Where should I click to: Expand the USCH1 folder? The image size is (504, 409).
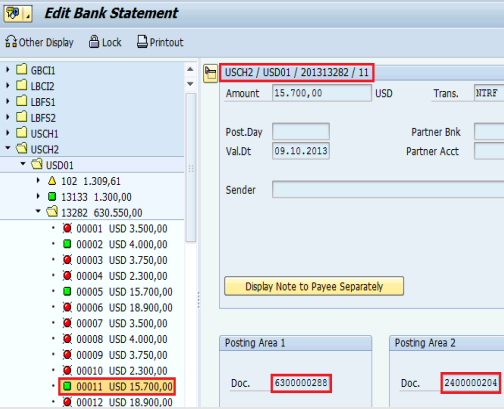coord(8,133)
